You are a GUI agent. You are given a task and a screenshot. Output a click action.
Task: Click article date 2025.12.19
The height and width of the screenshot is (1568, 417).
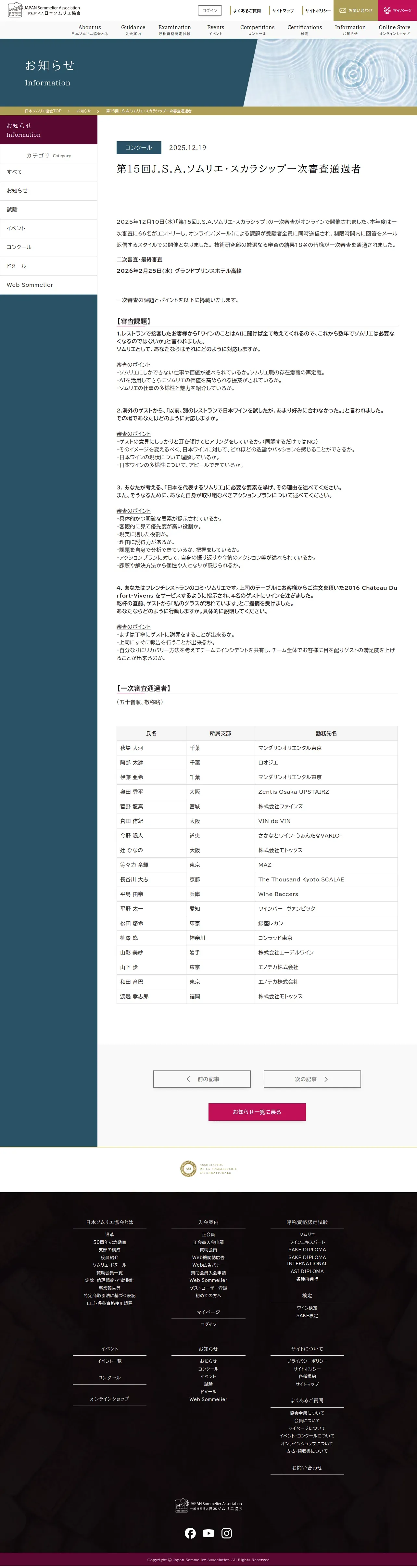click(x=187, y=147)
